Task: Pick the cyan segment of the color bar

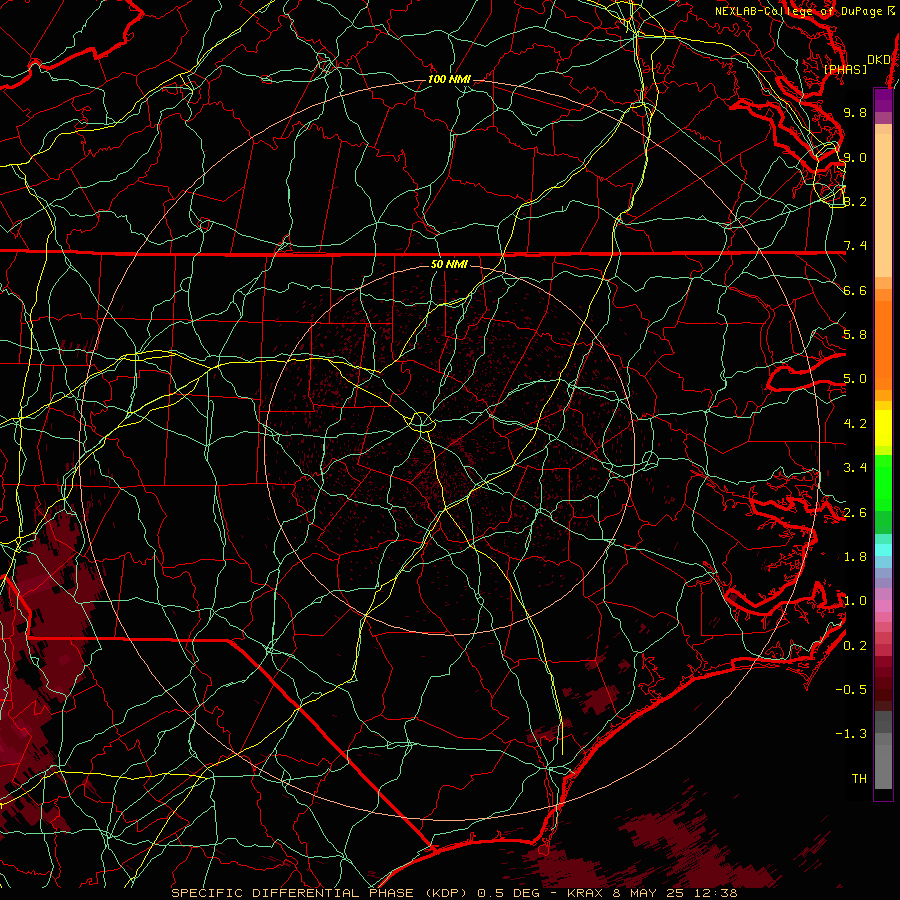Action: click(x=883, y=550)
